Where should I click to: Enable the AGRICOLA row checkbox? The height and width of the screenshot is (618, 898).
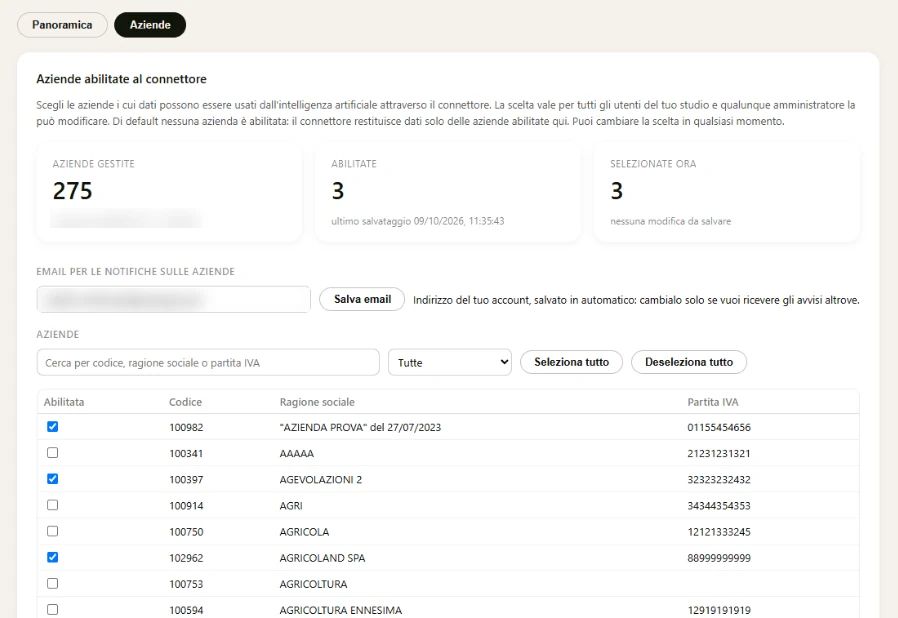click(53, 532)
